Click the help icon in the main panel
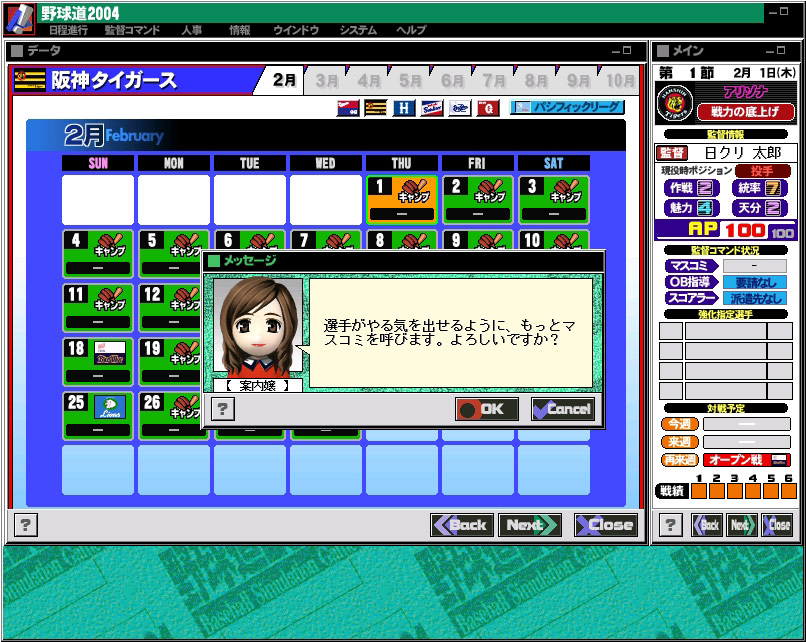This screenshot has height=642, width=806. click(670, 525)
